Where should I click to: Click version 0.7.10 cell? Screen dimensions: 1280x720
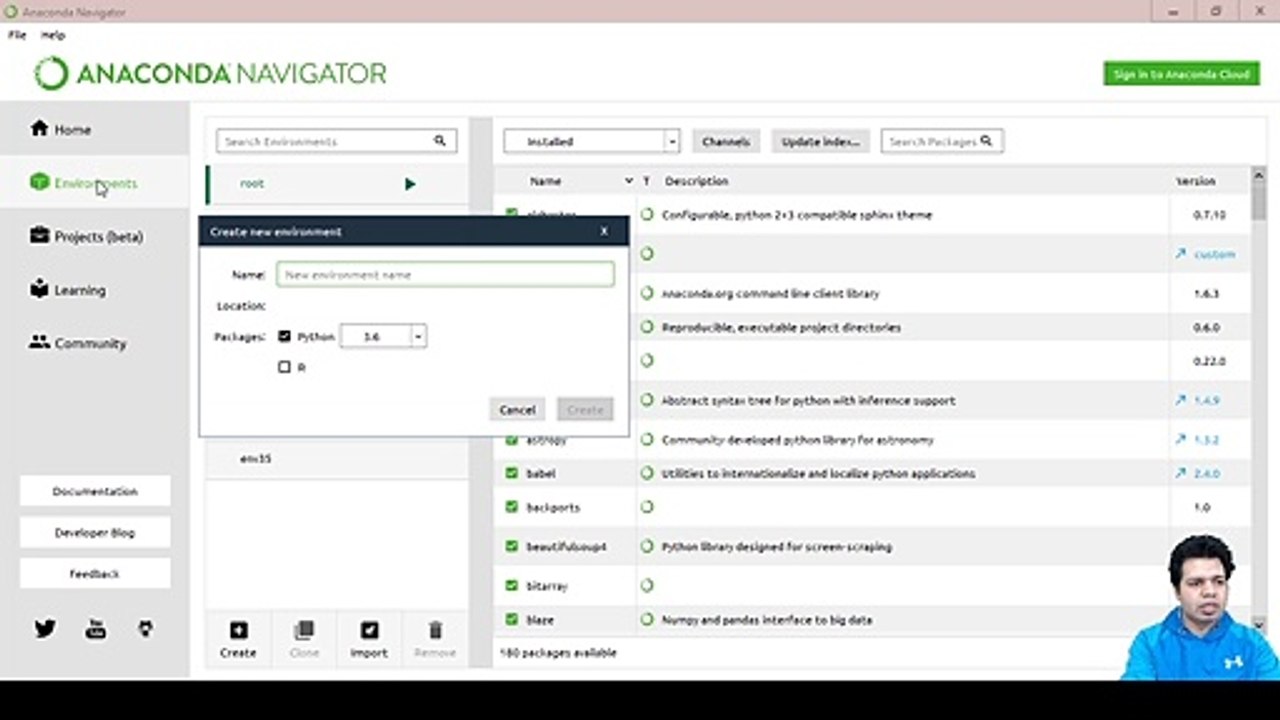1209,214
